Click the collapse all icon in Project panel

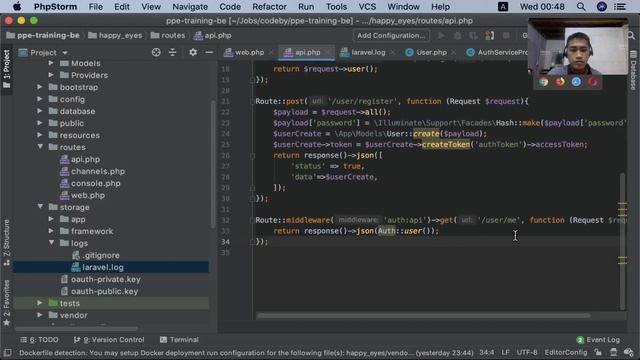(x=173, y=52)
